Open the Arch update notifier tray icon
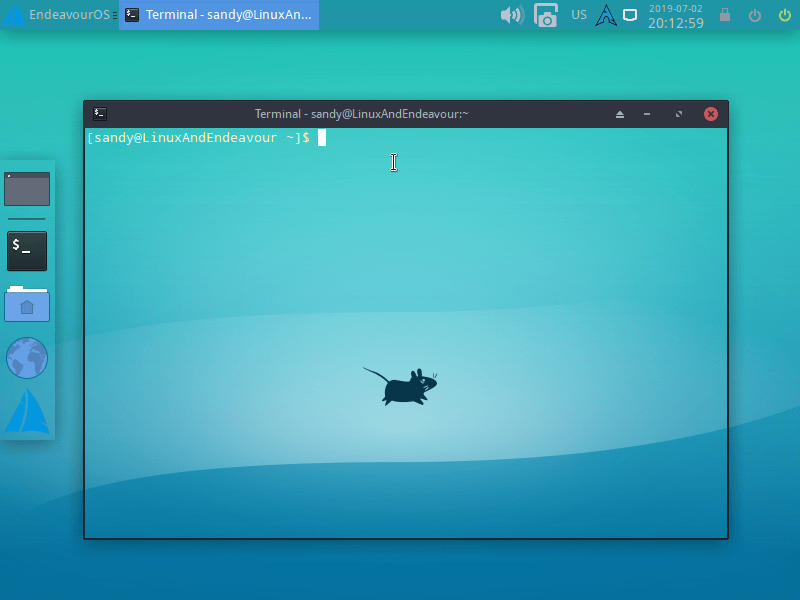The width and height of the screenshot is (800, 600). point(606,15)
